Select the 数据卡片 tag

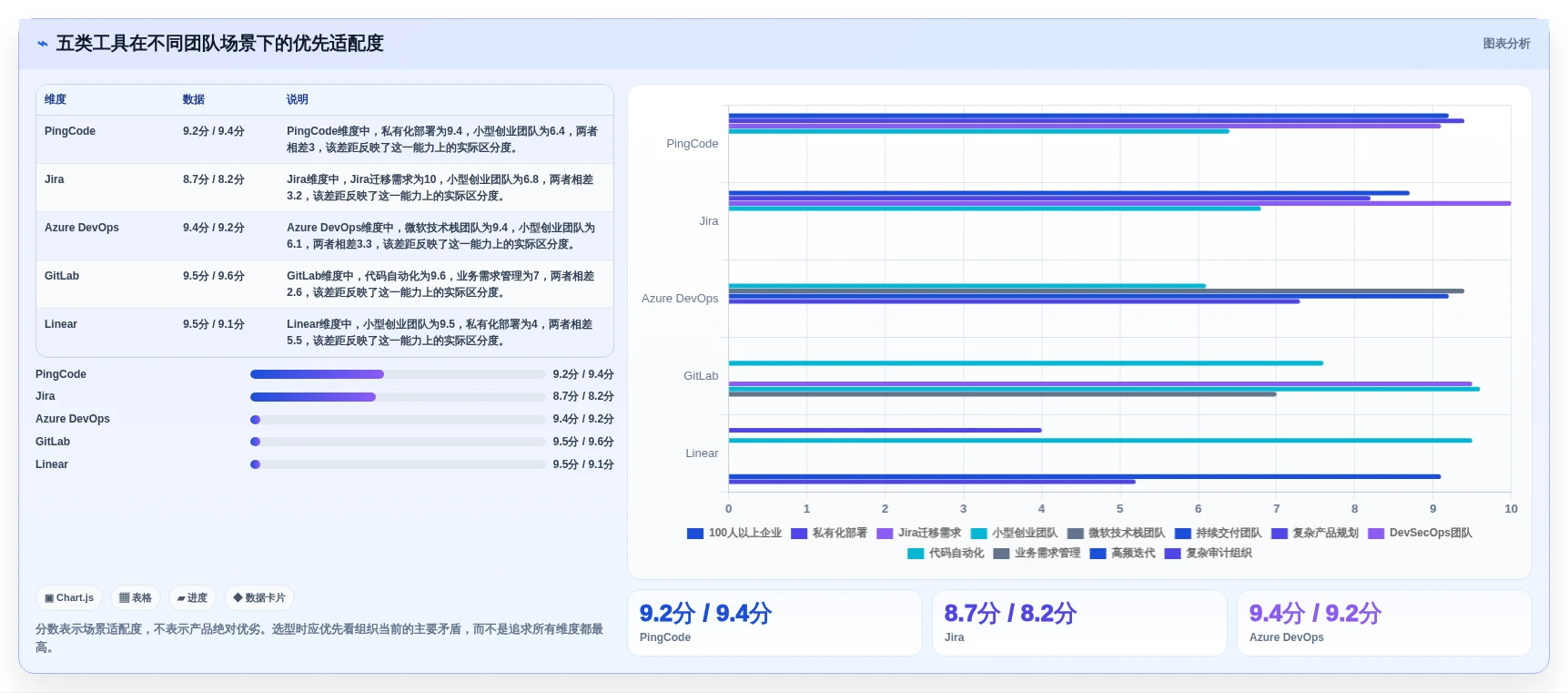259,598
